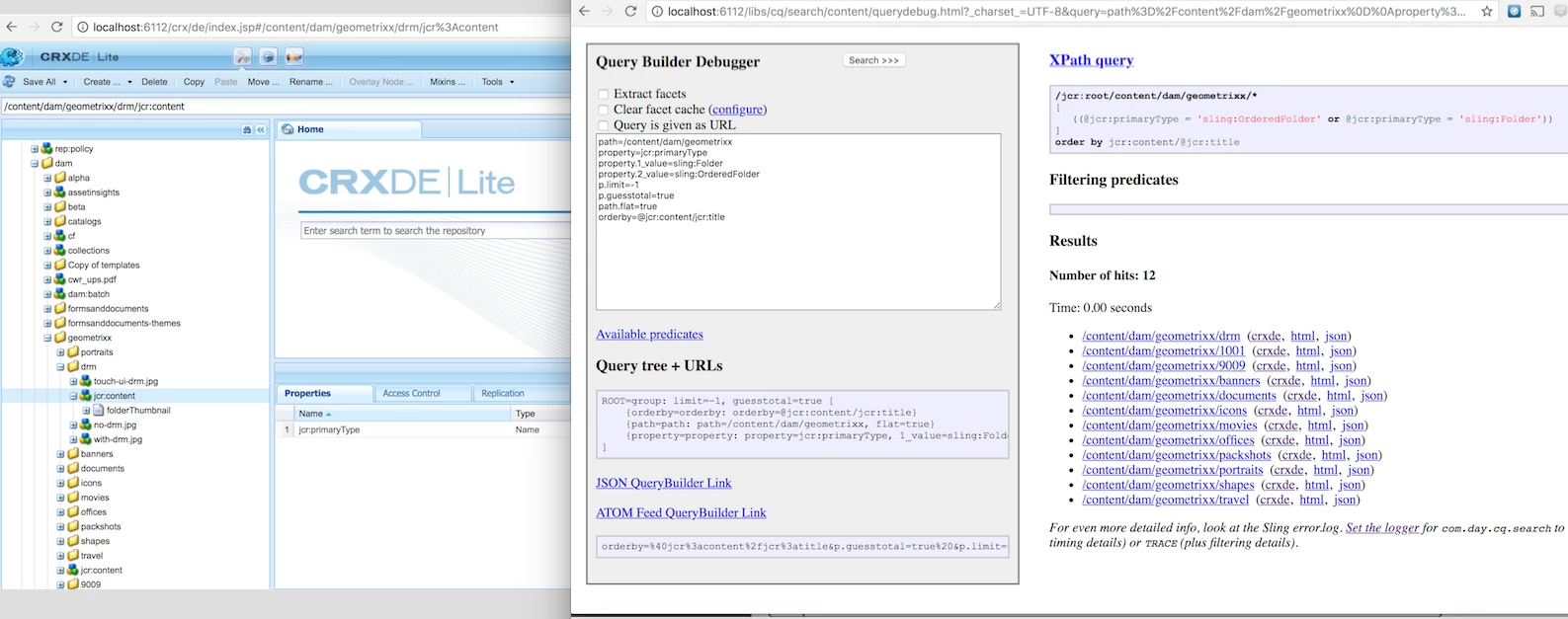
Task: Click Move in the CRXDE toolbar
Action: tap(263, 82)
